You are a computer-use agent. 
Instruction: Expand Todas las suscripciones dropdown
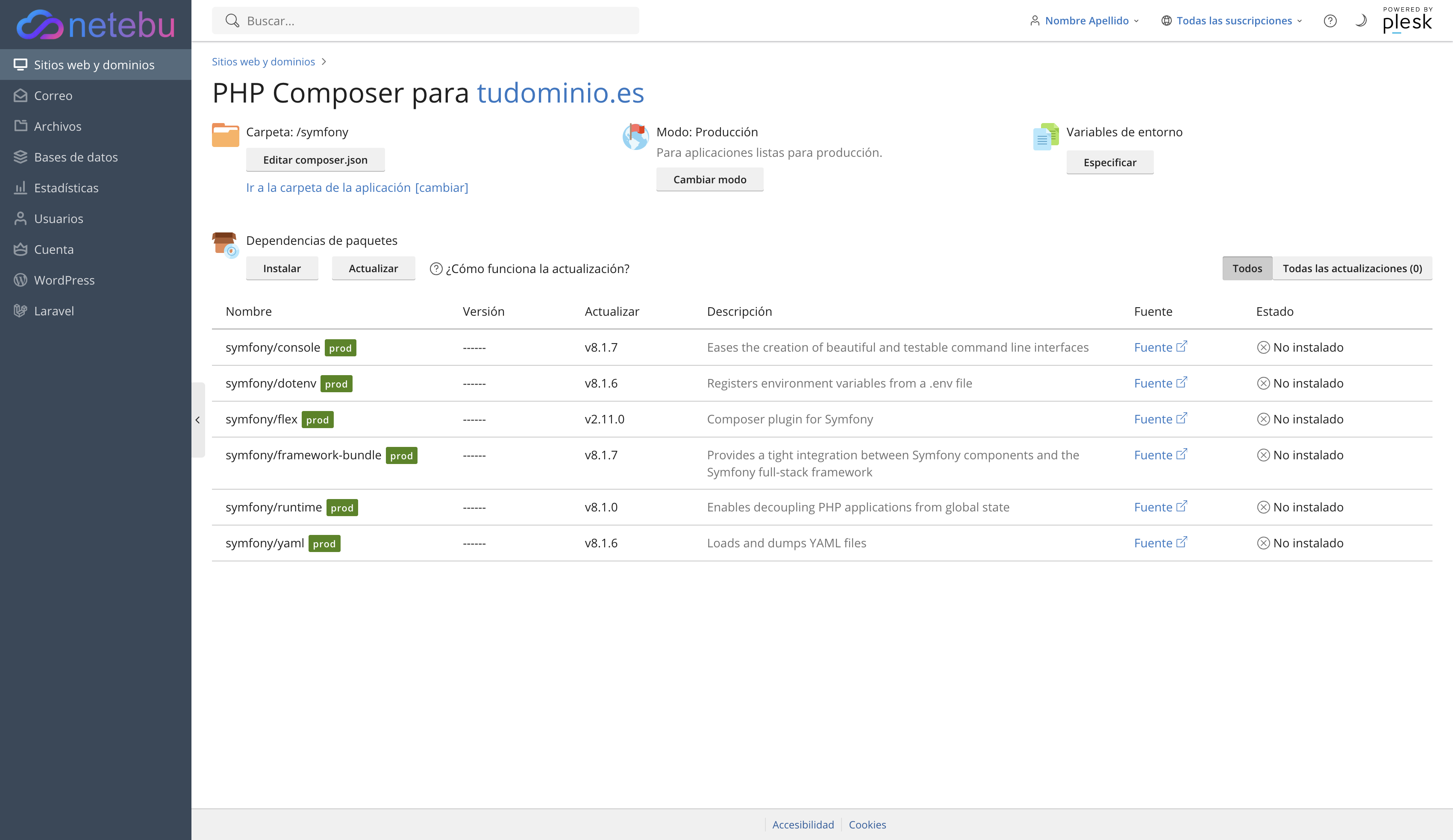coord(1232,21)
